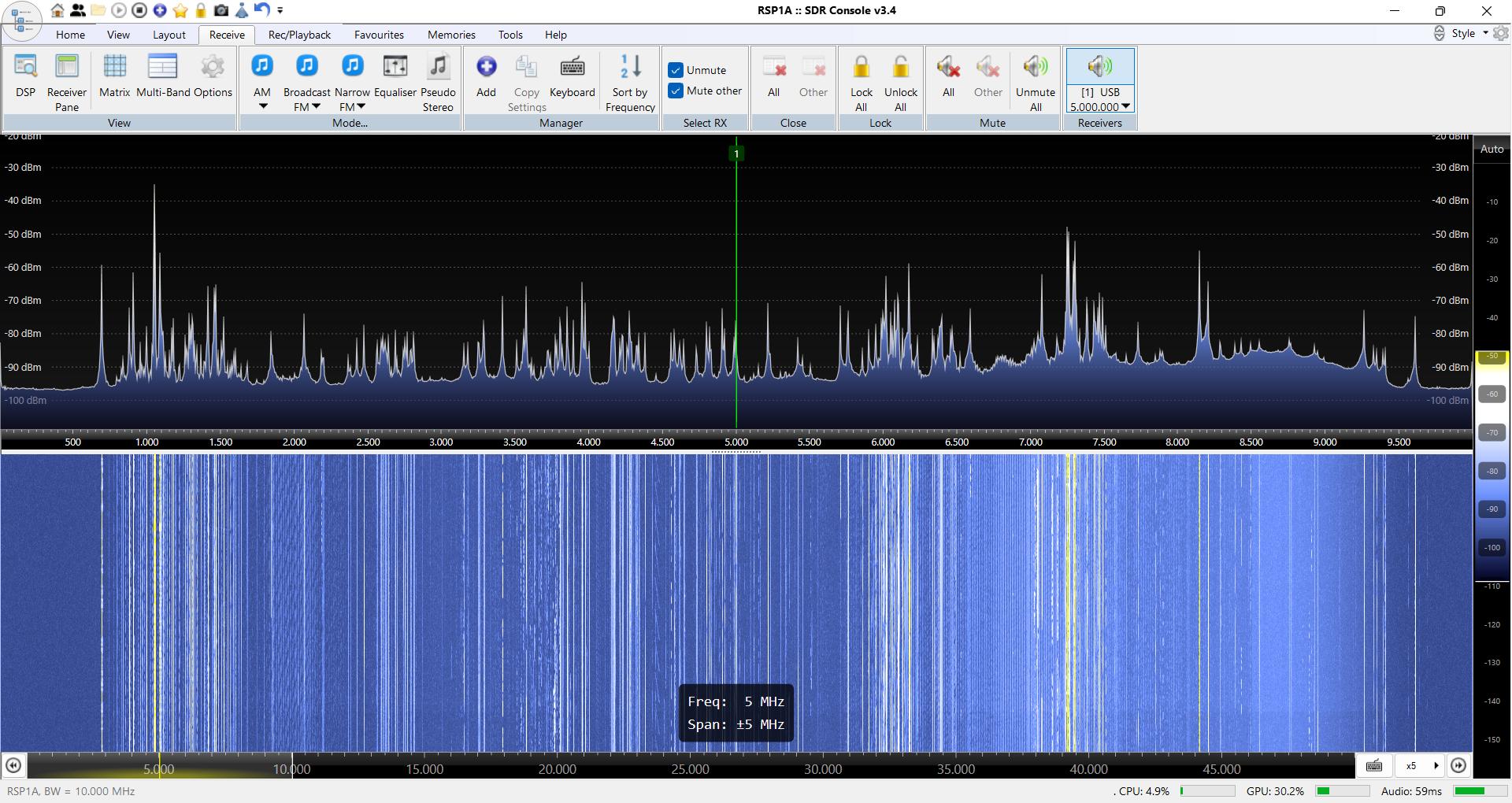1512x803 pixels.
Task: Open the Style dropdown
Action: (x=1469, y=33)
